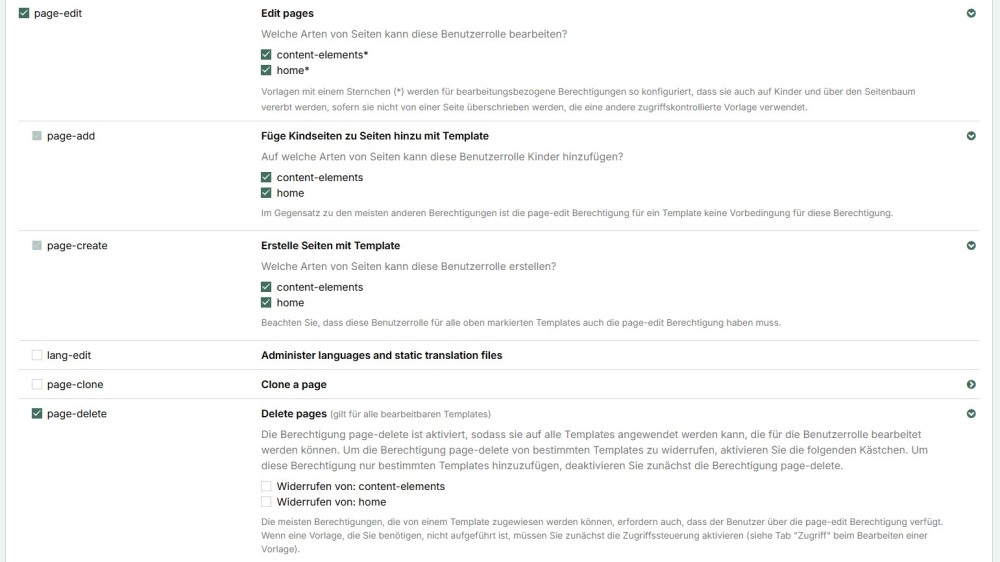Toggle the page-create permission checkbox
Screen dimensions: 1000x562
(x=37, y=246)
